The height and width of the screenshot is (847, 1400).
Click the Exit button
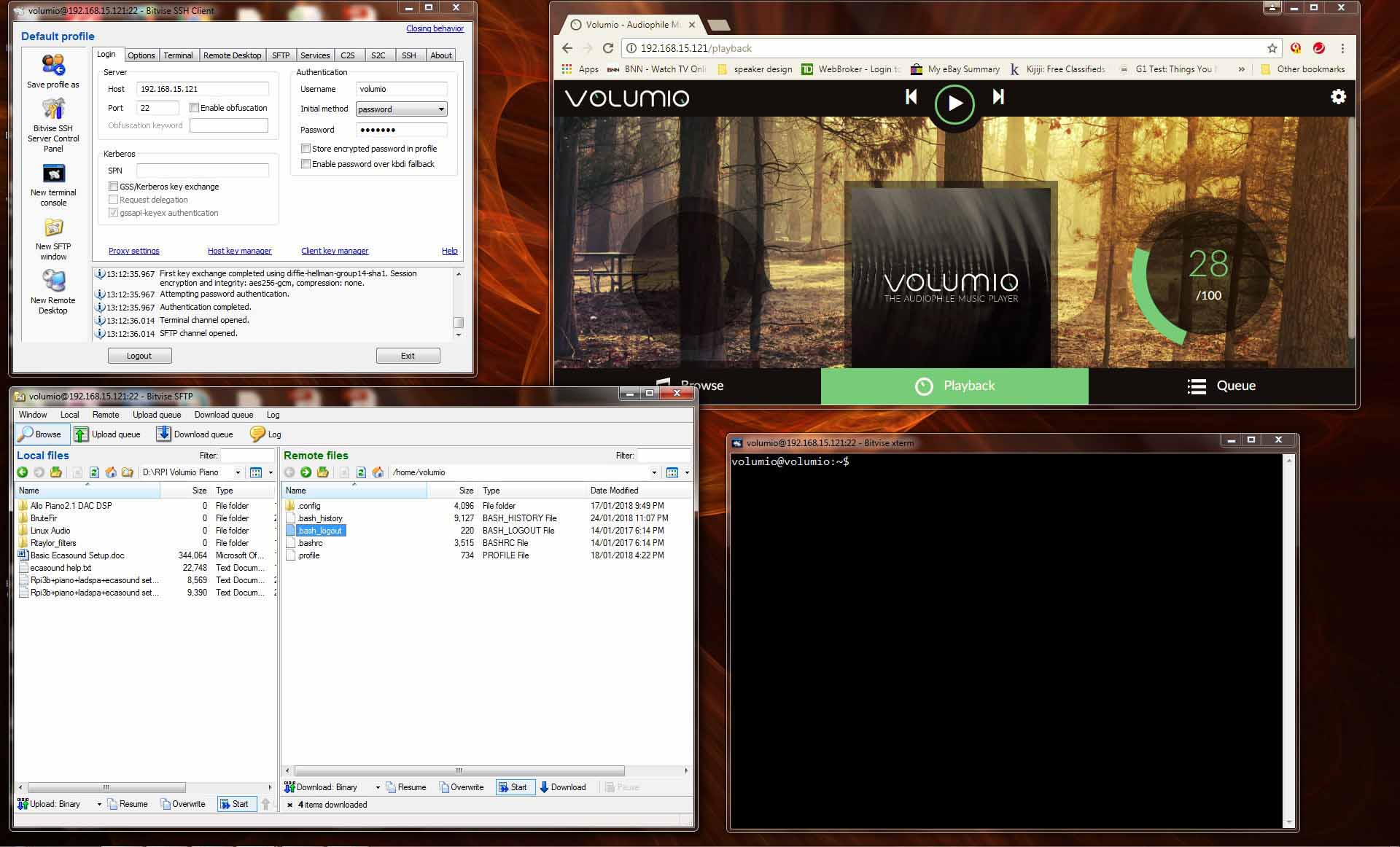pyautogui.click(x=408, y=356)
